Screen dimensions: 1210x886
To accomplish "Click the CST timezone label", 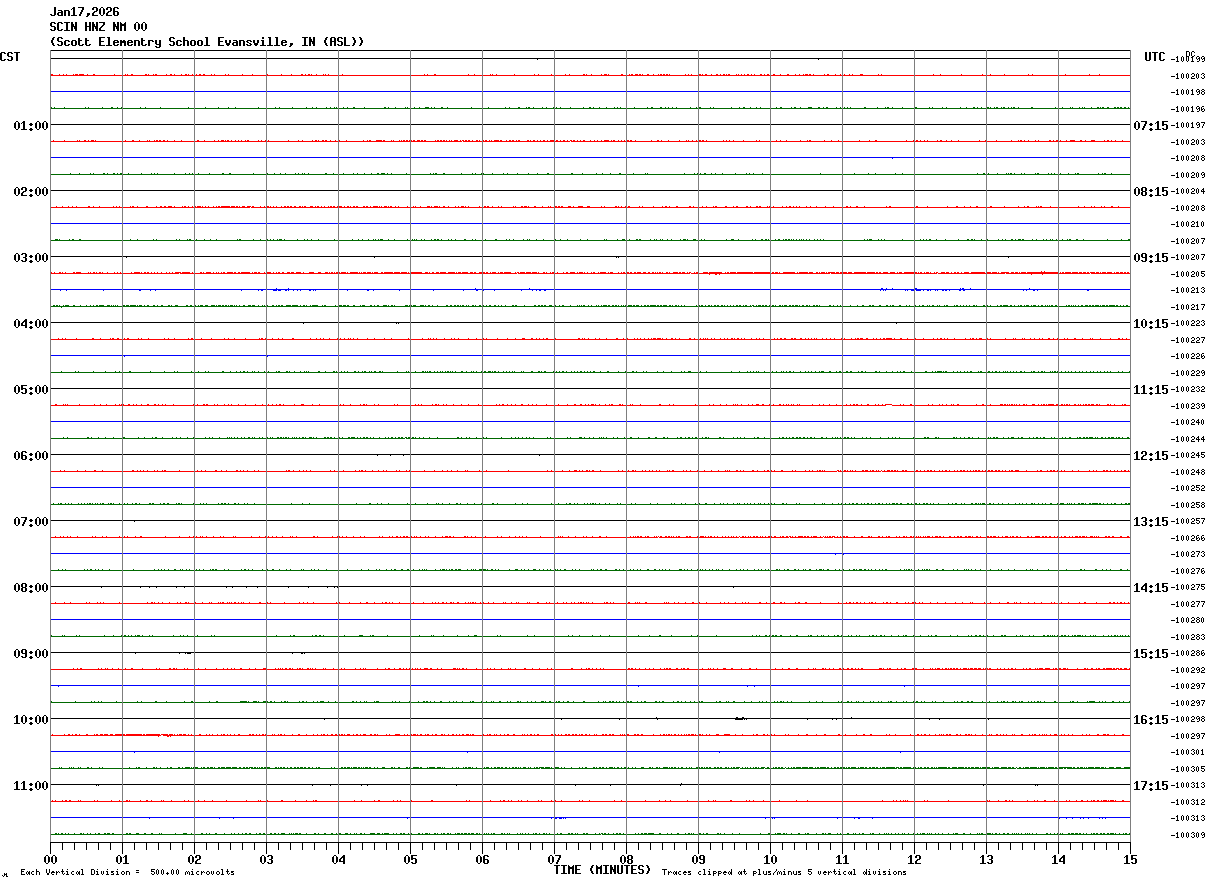I will (x=10, y=57).
